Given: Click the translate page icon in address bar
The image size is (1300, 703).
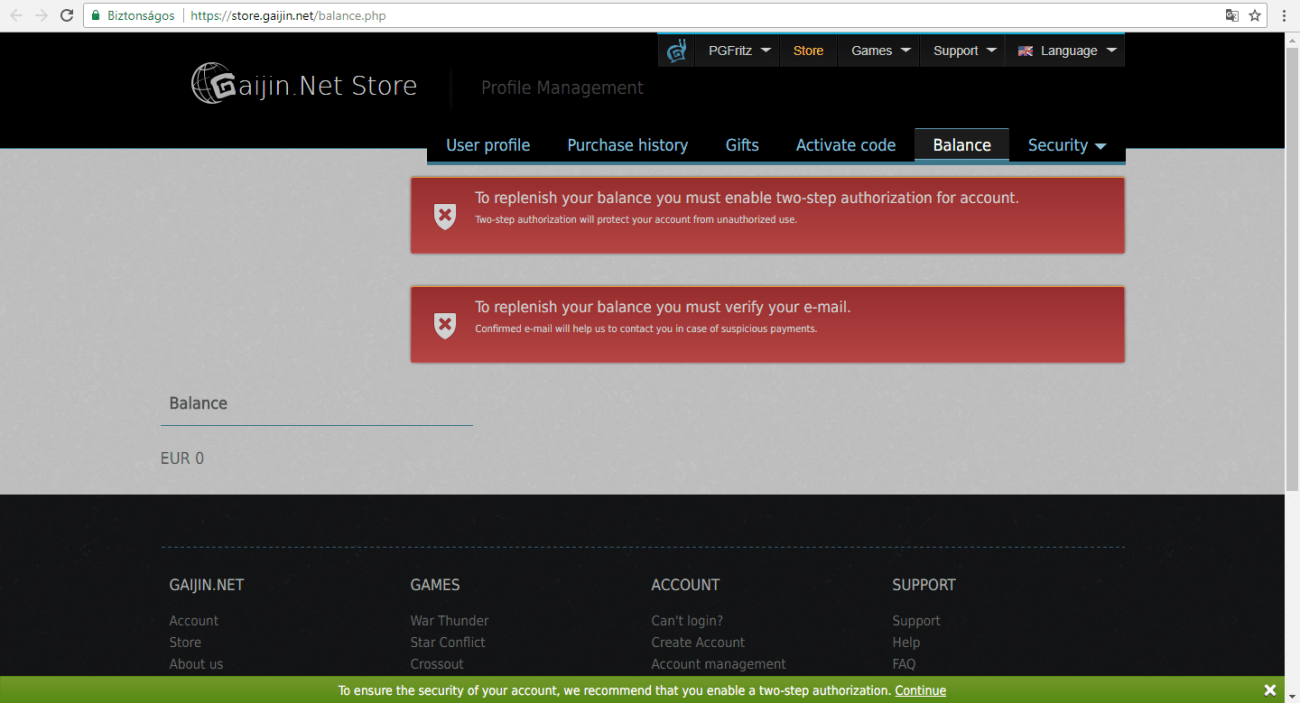Looking at the screenshot, I should click(x=1232, y=15).
